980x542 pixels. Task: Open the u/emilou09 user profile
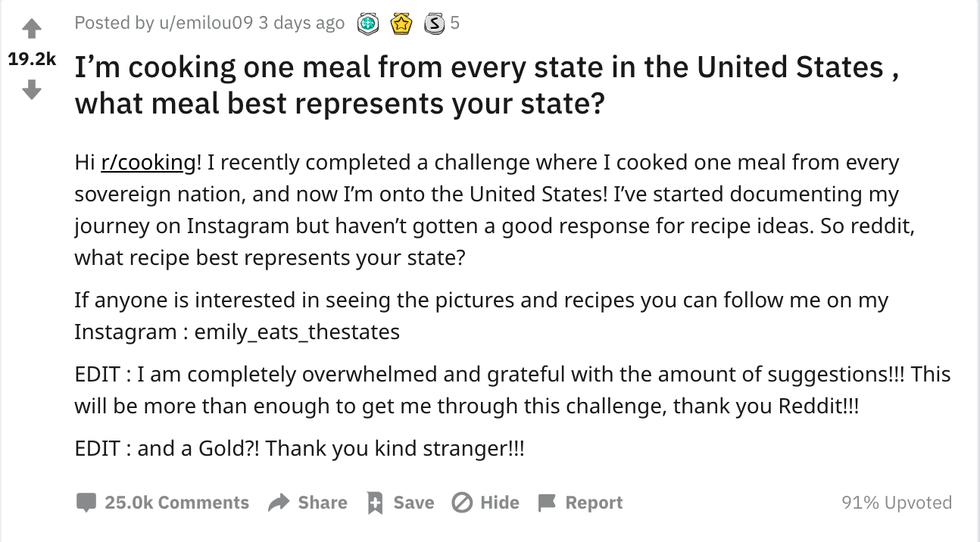[206, 23]
